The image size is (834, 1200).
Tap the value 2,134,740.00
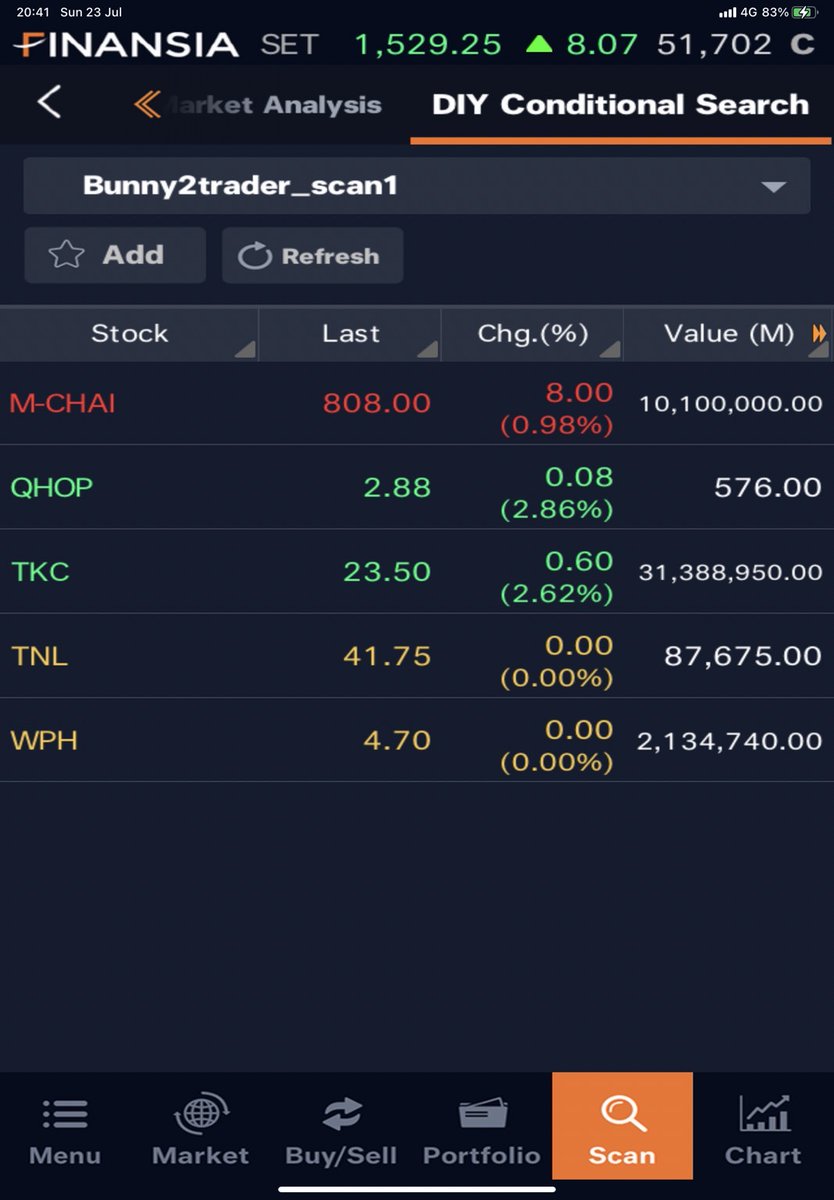click(730, 741)
